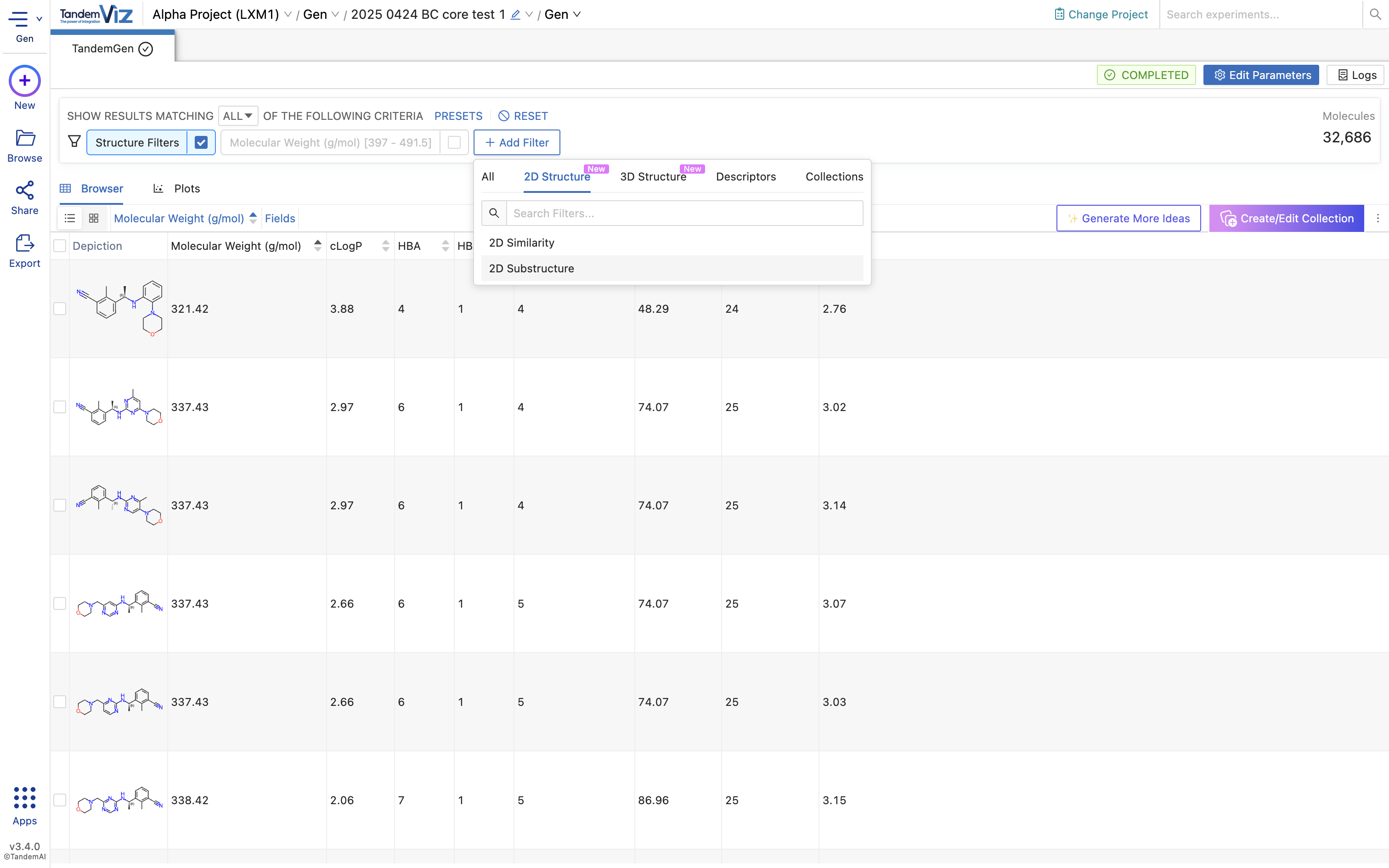Open the Apps grid icon
Image resolution: width=1389 pixels, height=868 pixels.
[25, 797]
